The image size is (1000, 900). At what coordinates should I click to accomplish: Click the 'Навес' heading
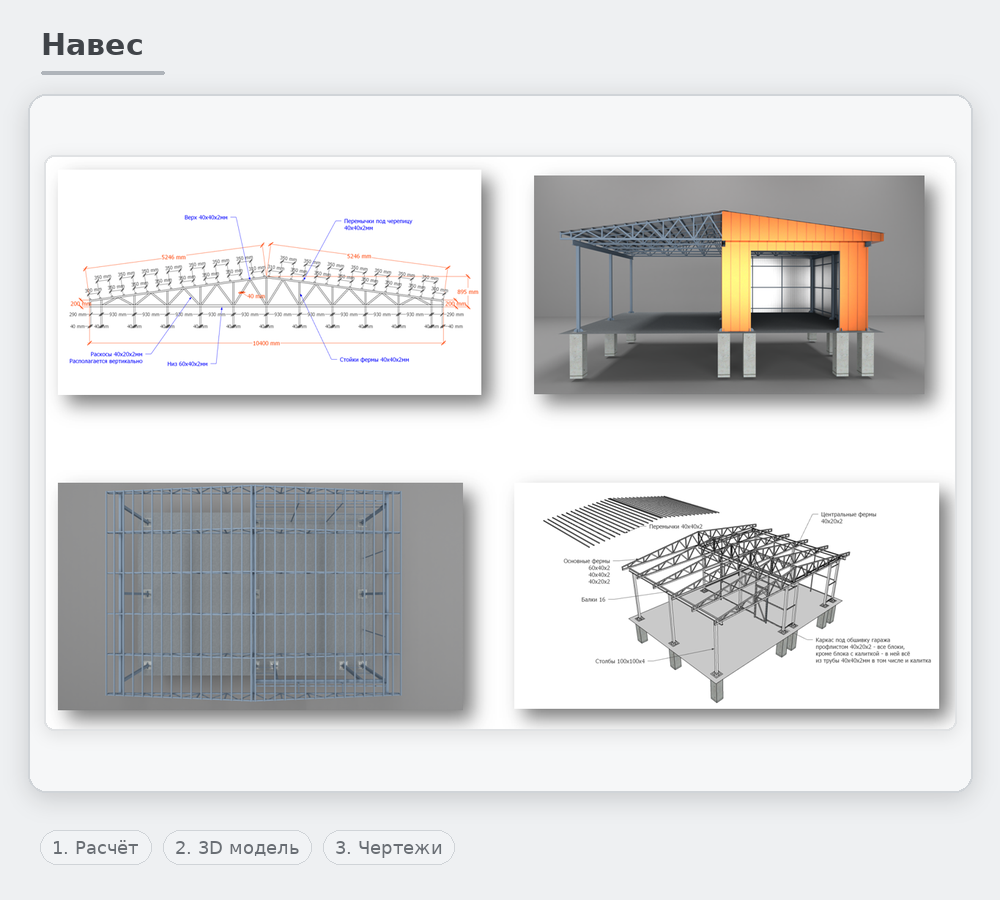92,45
